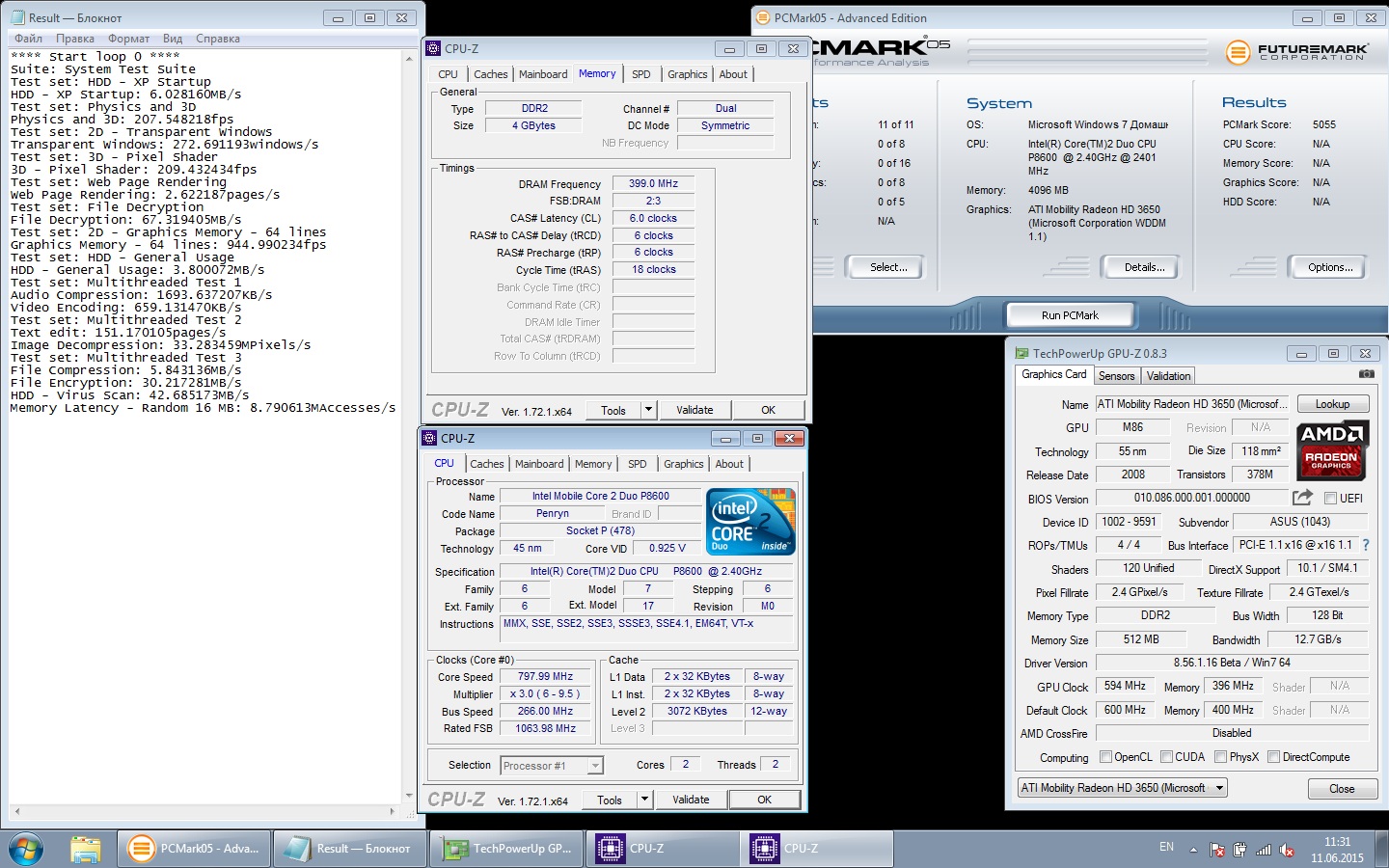Open the Tools dropdown arrow in Memory CPU-Z window
This screenshot has width=1389, height=868.
(x=648, y=410)
